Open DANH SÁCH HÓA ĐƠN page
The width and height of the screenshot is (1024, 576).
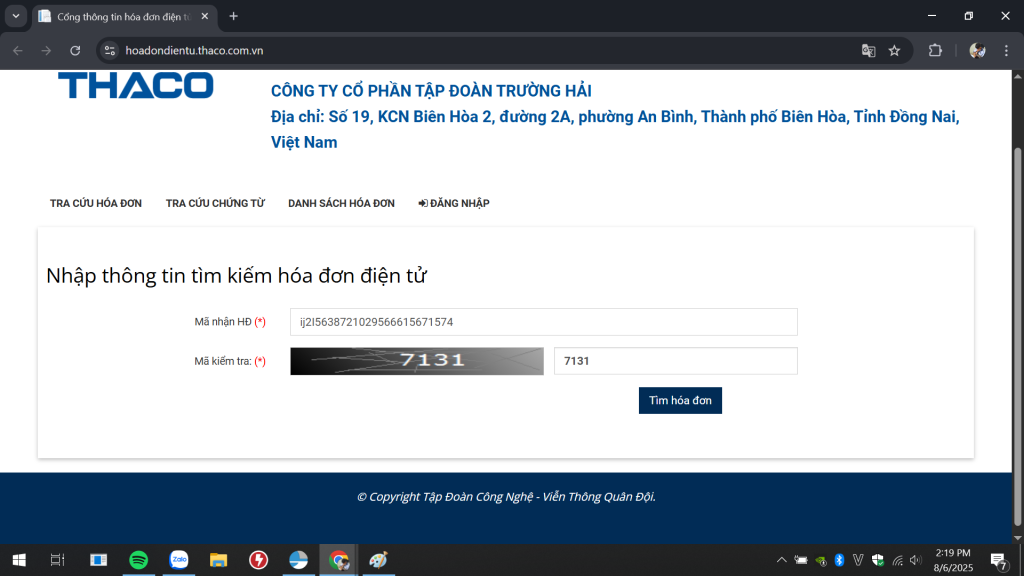[341, 203]
